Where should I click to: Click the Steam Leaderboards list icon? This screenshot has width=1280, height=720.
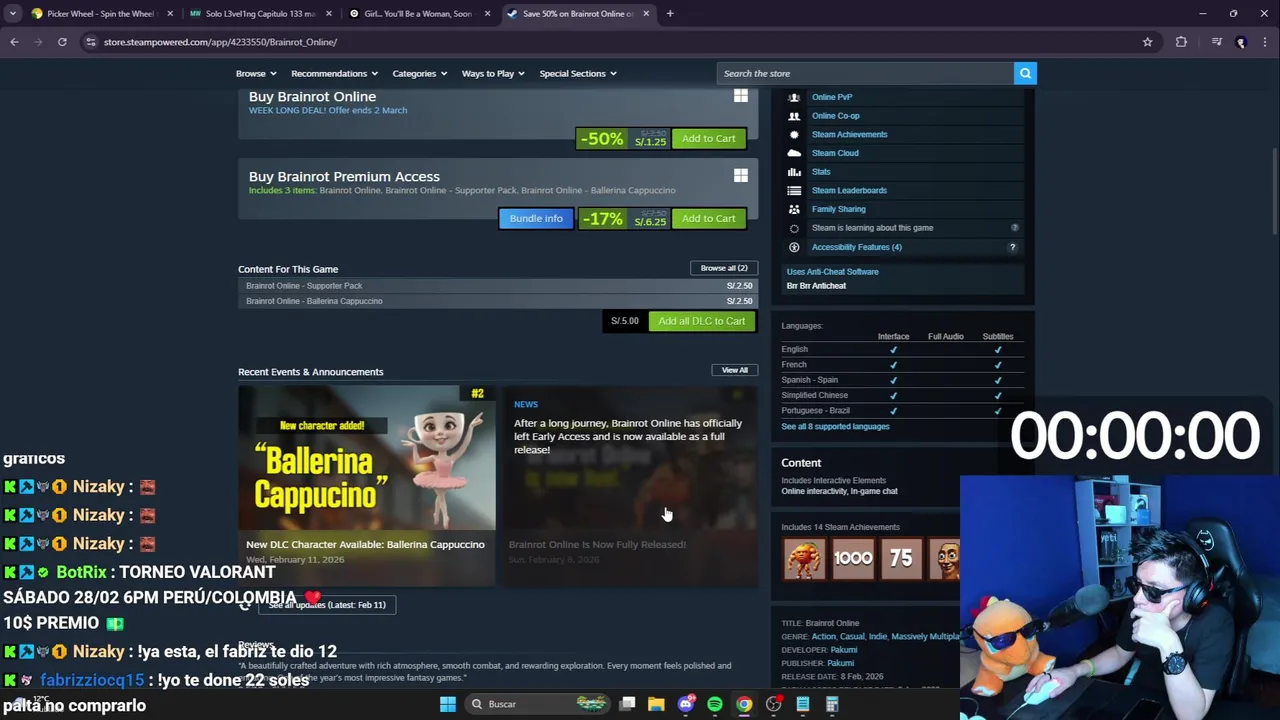pyautogui.click(x=794, y=190)
